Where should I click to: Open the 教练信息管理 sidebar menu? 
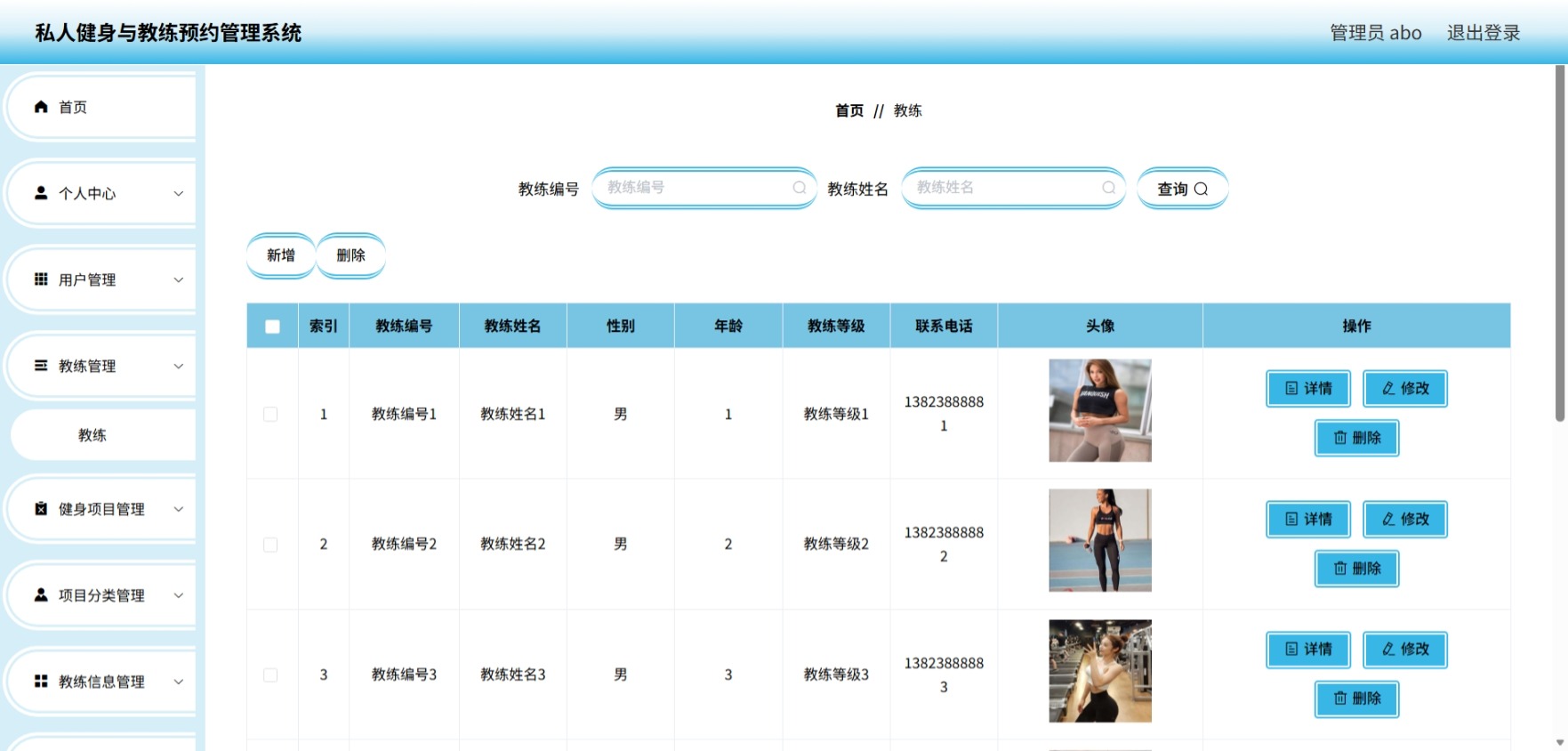click(x=101, y=682)
